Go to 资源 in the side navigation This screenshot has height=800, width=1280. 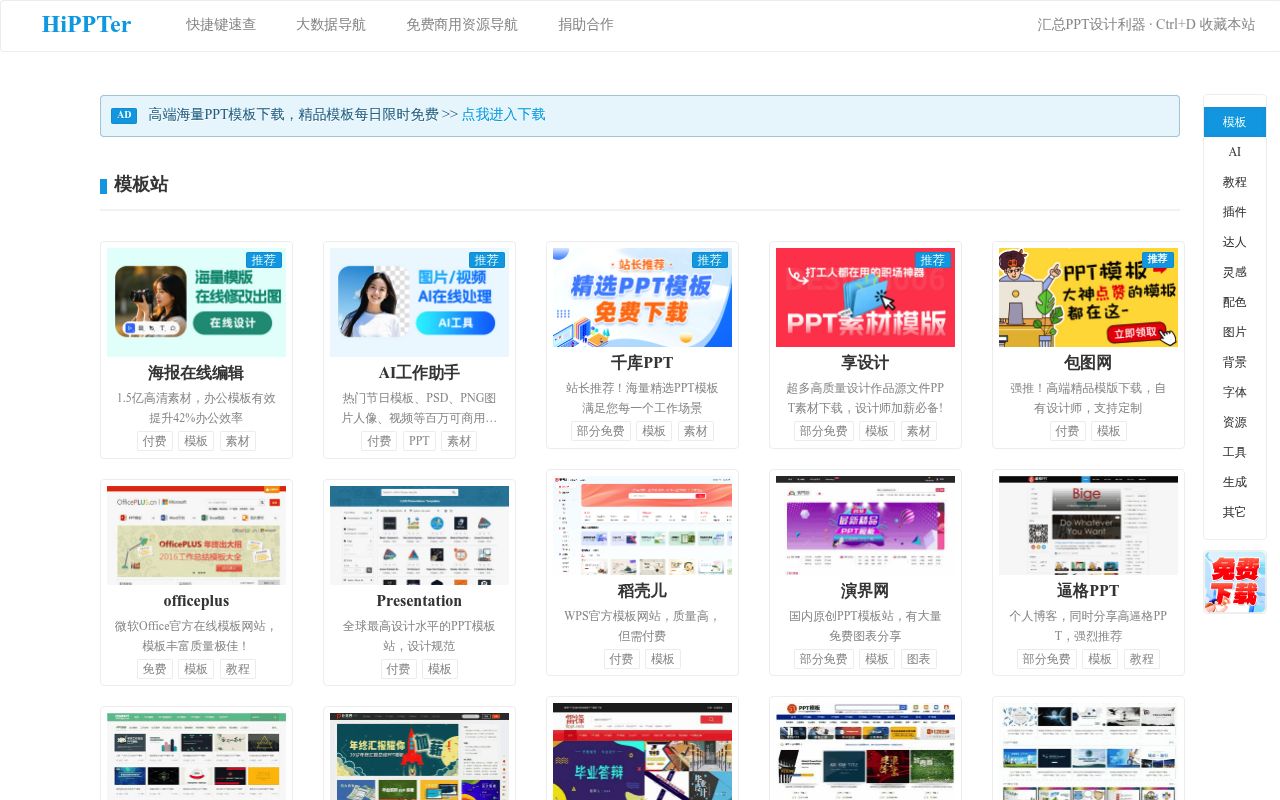[x=1235, y=422]
